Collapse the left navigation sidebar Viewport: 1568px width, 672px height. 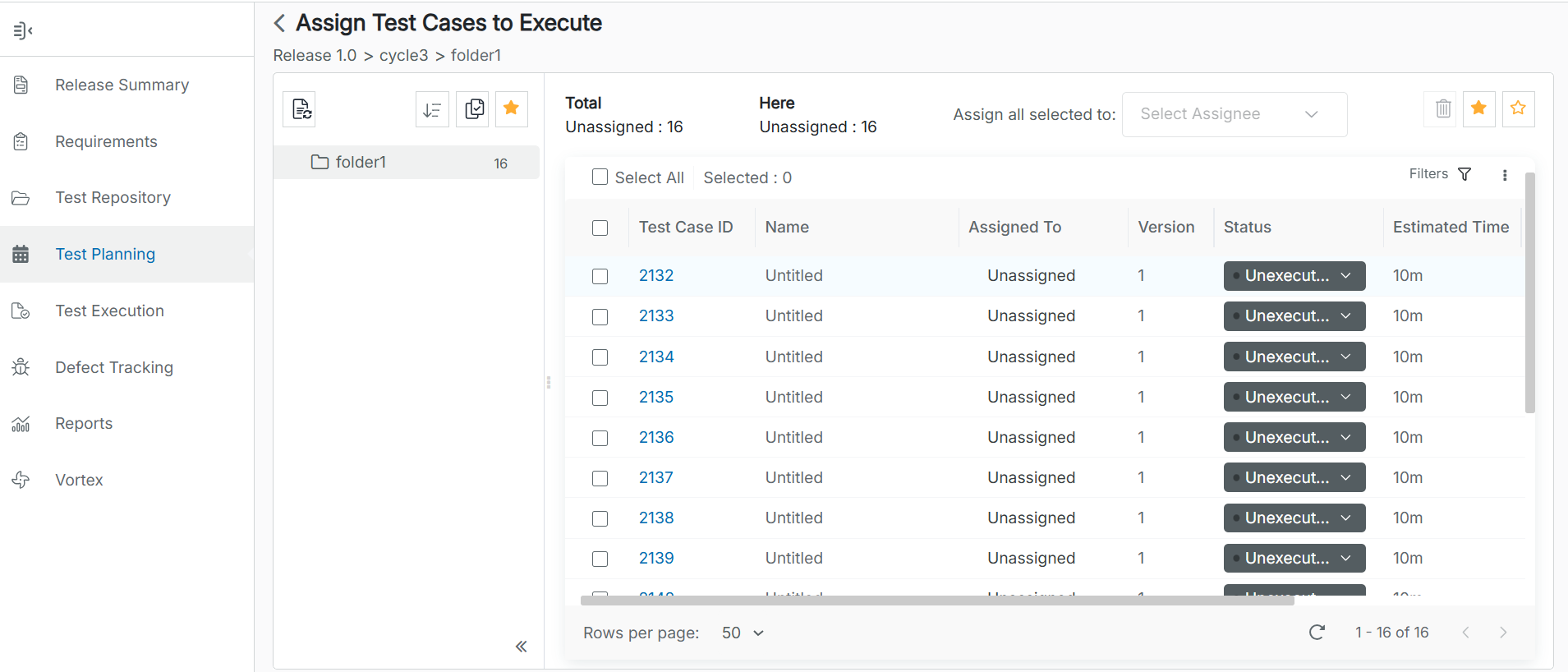(x=23, y=31)
